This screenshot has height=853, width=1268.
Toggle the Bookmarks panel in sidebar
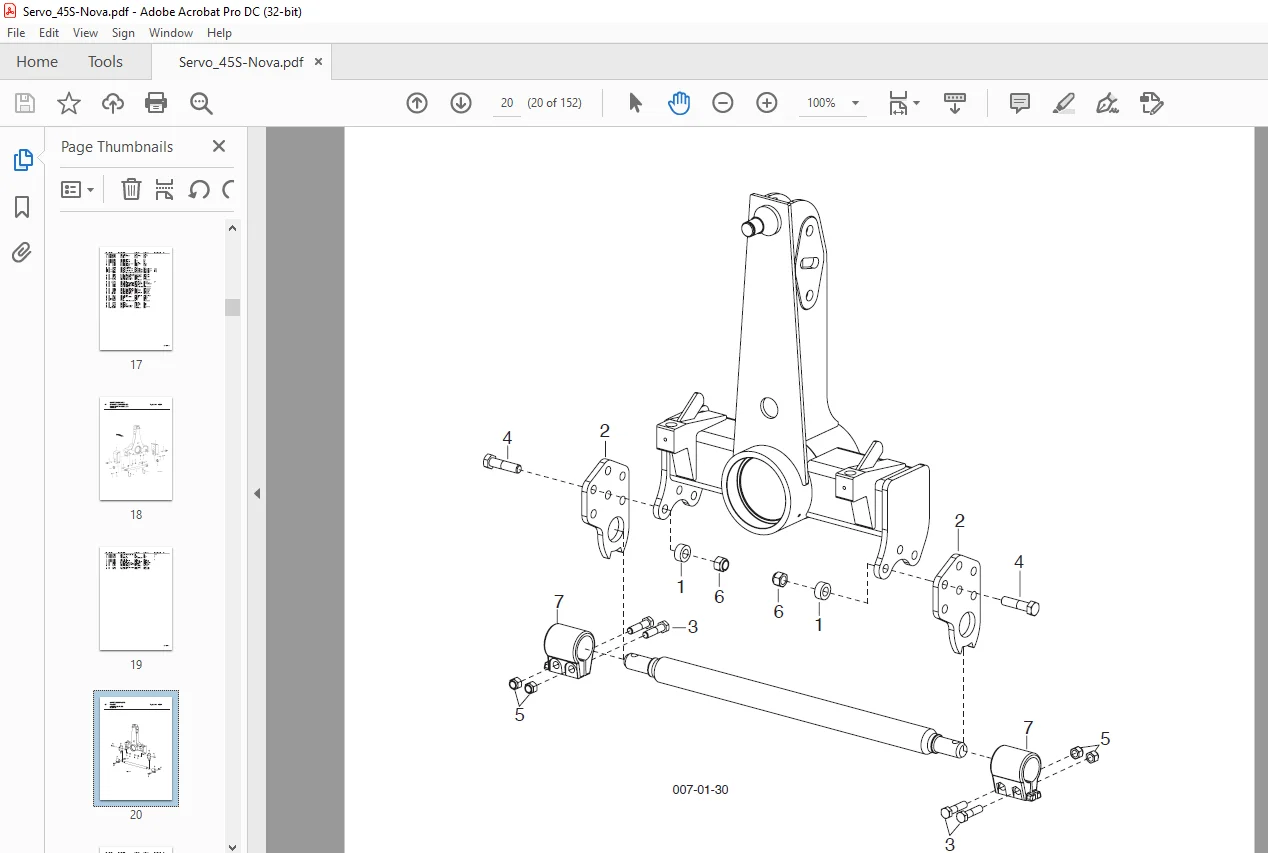click(x=22, y=207)
